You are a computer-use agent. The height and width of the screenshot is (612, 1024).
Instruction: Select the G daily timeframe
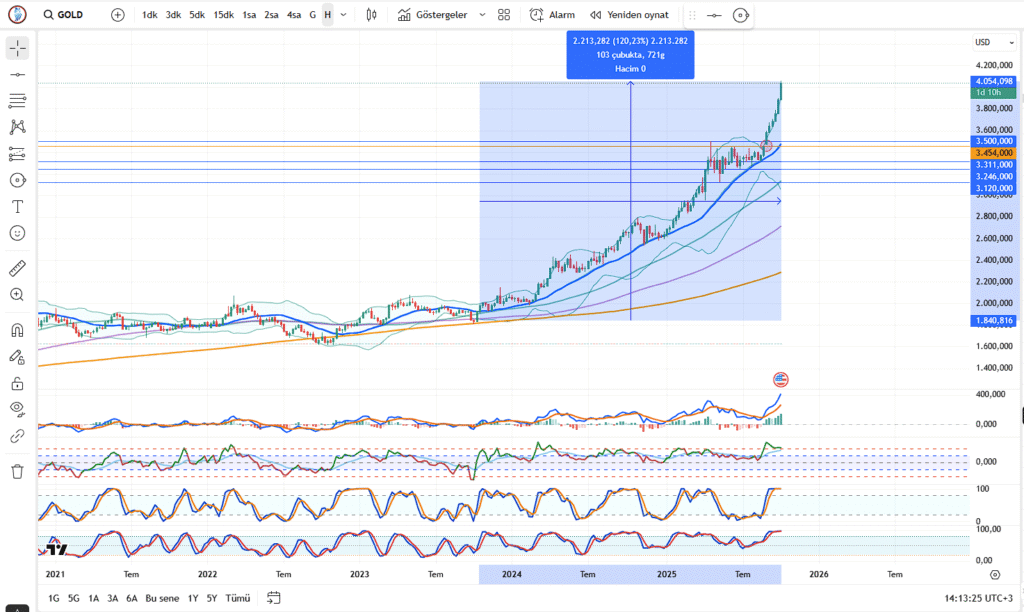point(313,15)
